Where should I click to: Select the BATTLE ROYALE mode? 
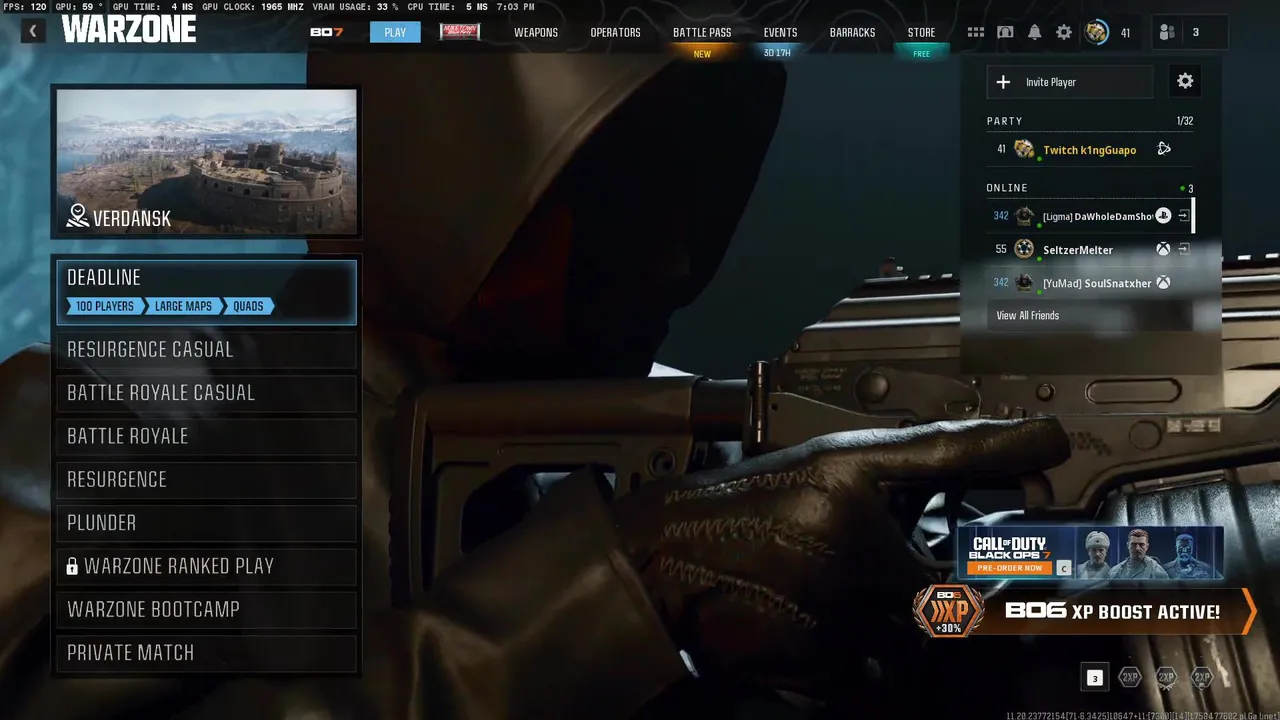point(206,436)
